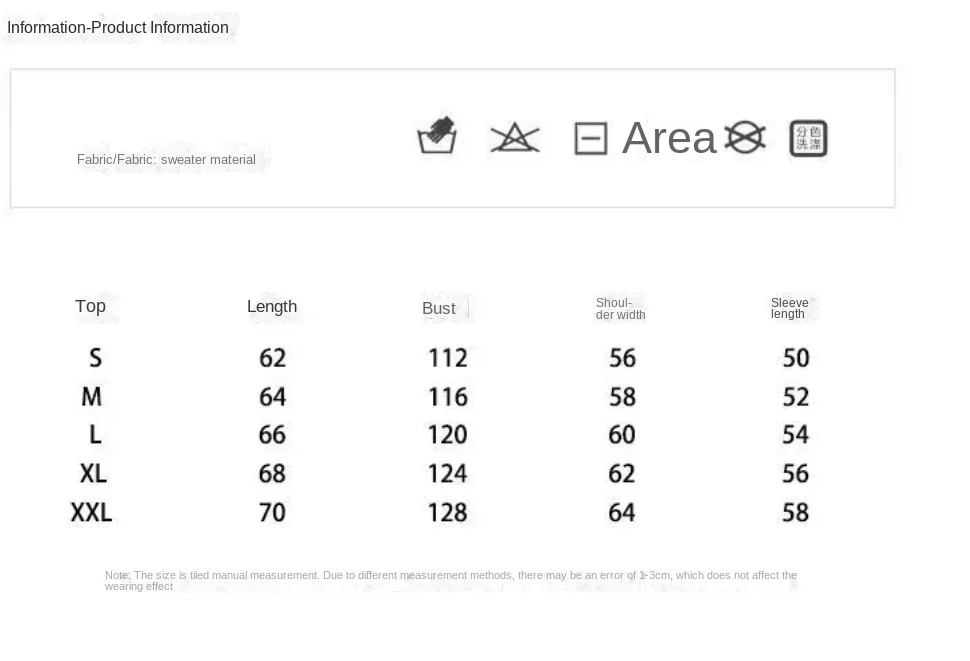The image size is (970, 661).
Task: Click the Shoulder width column header
Action: click(620, 309)
